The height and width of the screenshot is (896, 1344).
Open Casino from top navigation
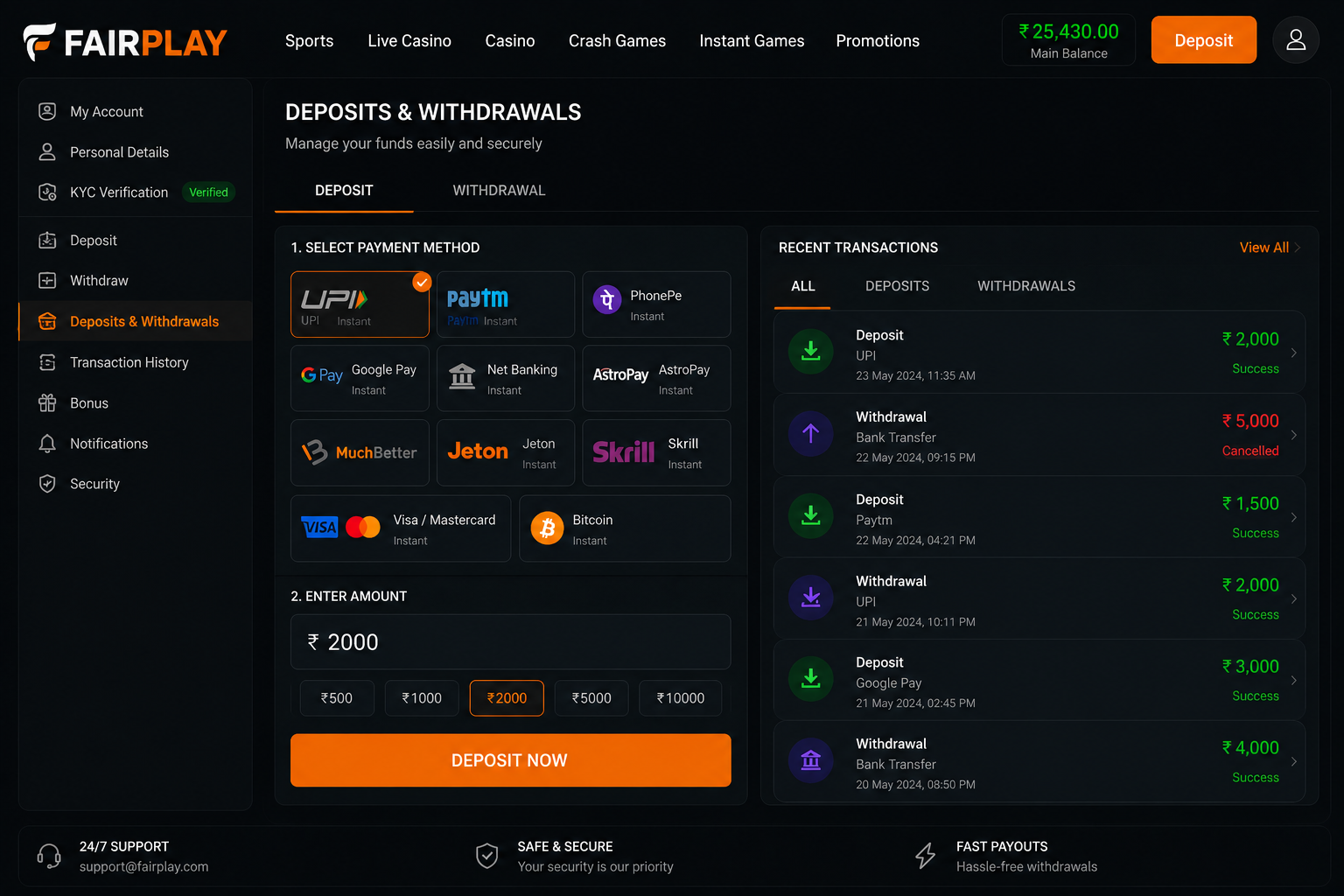click(x=510, y=41)
